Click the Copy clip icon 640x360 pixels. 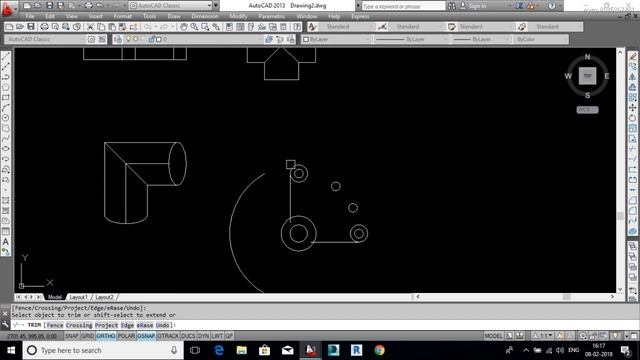click(101, 27)
